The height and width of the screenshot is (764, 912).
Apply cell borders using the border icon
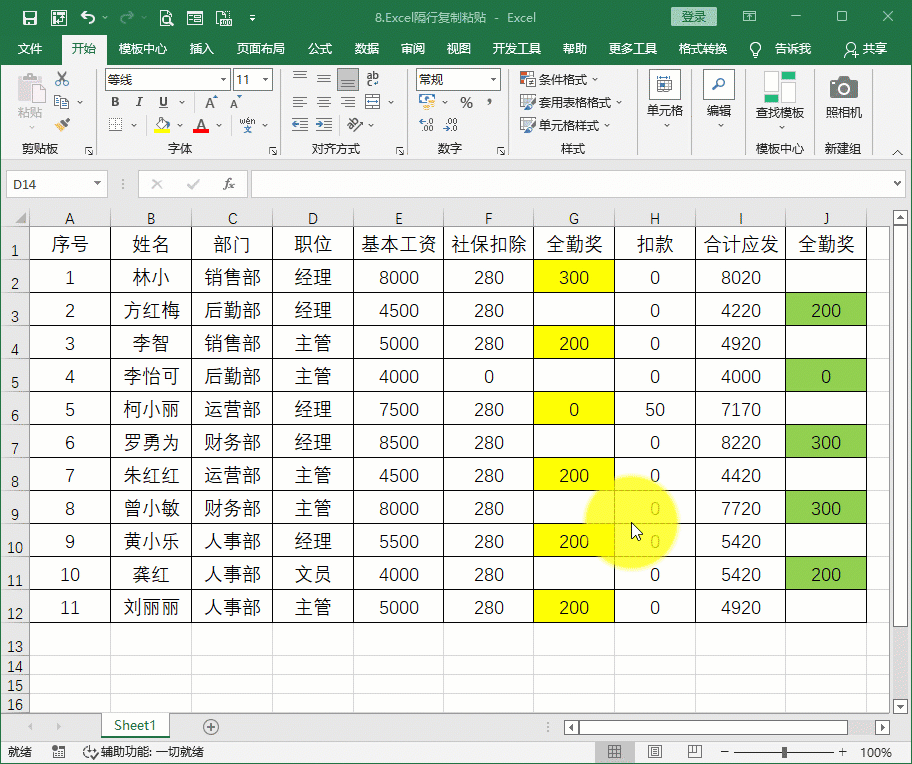coord(116,124)
